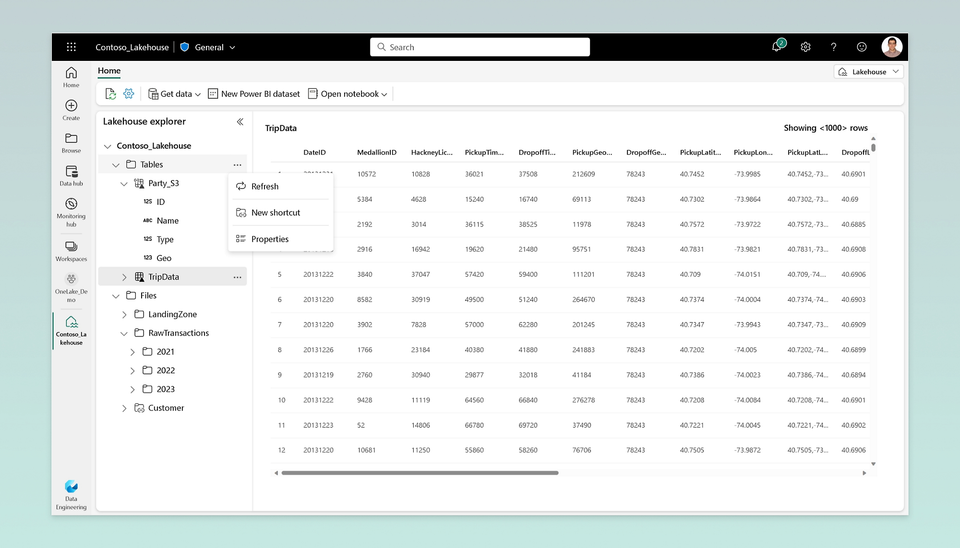Select Properties in the context menu
The height and width of the screenshot is (548, 960).
[281, 239]
